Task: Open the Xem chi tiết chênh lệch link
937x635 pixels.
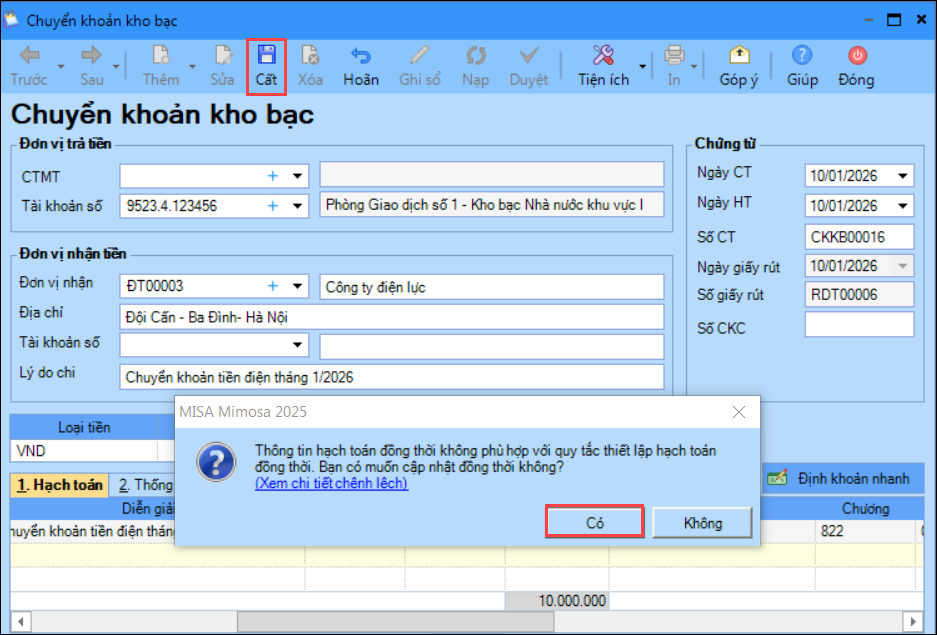Action: (331, 483)
